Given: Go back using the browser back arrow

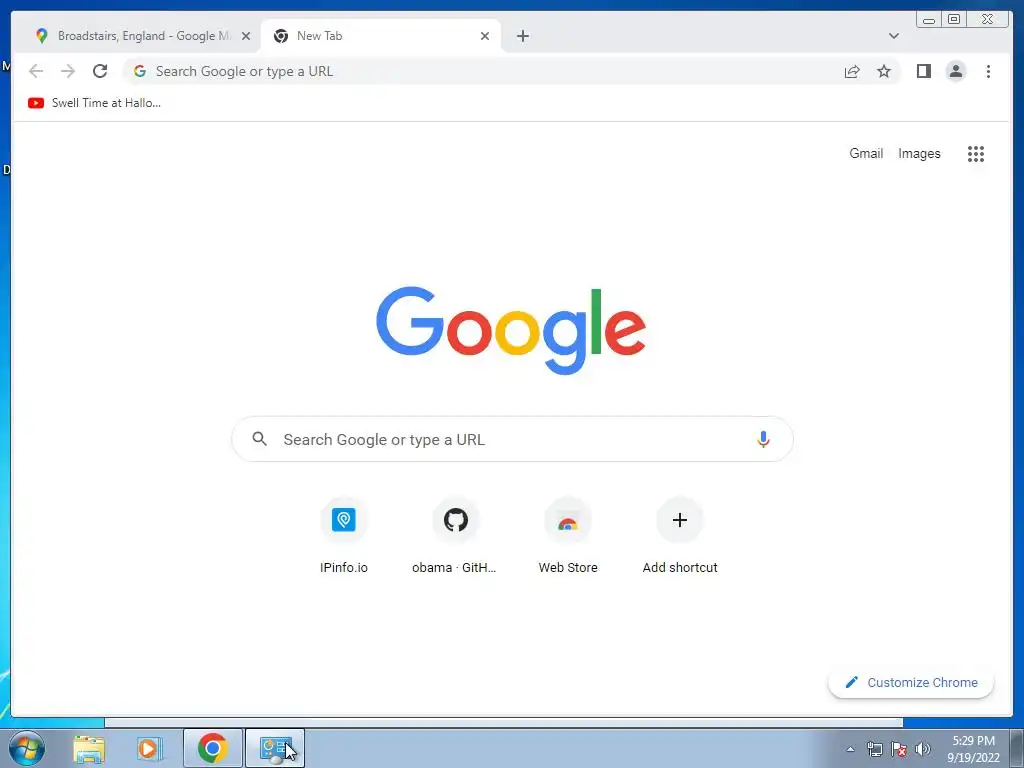Looking at the screenshot, I should (36, 71).
